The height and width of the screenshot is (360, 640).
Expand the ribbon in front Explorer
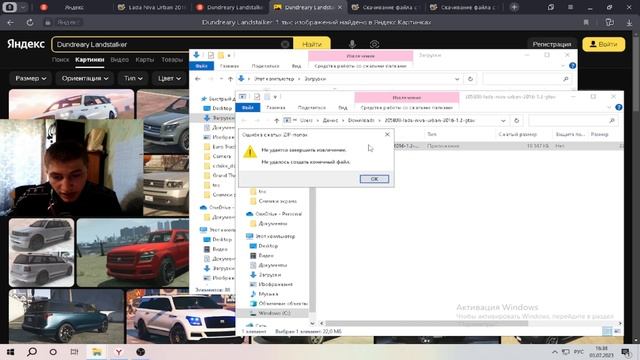(x=609, y=107)
